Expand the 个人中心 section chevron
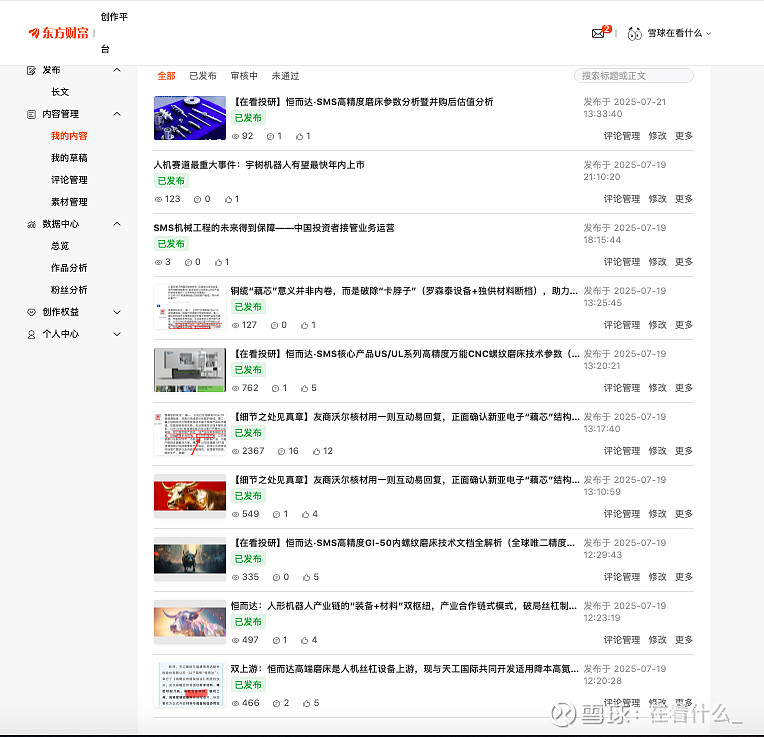Screen dimensions: 764x737 point(117,334)
